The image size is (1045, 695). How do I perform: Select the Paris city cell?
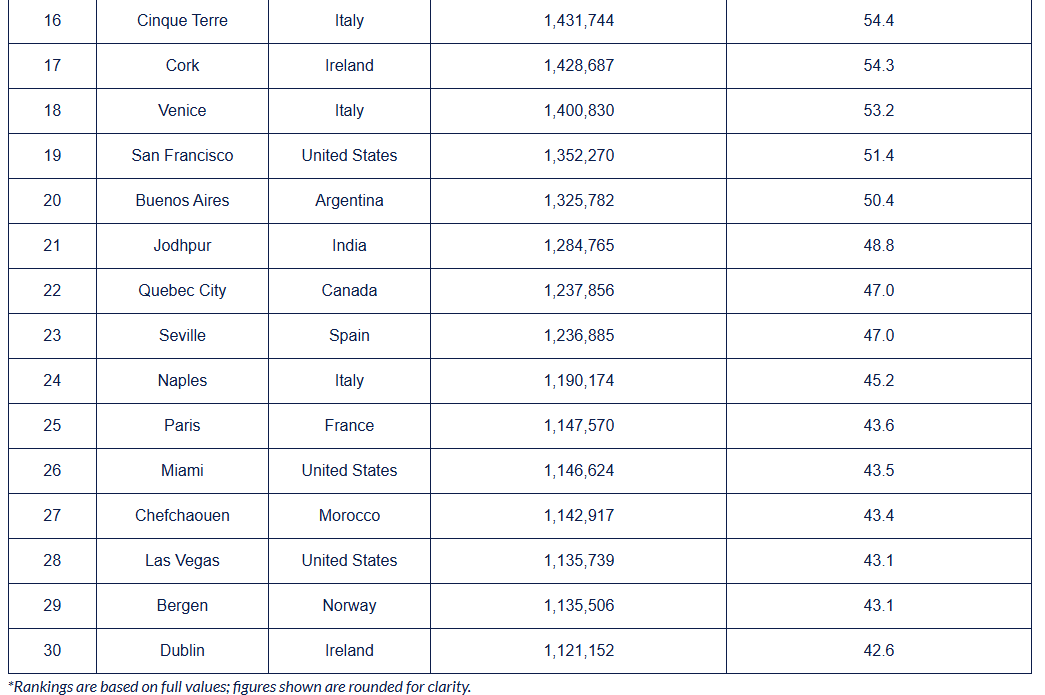pos(182,425)
